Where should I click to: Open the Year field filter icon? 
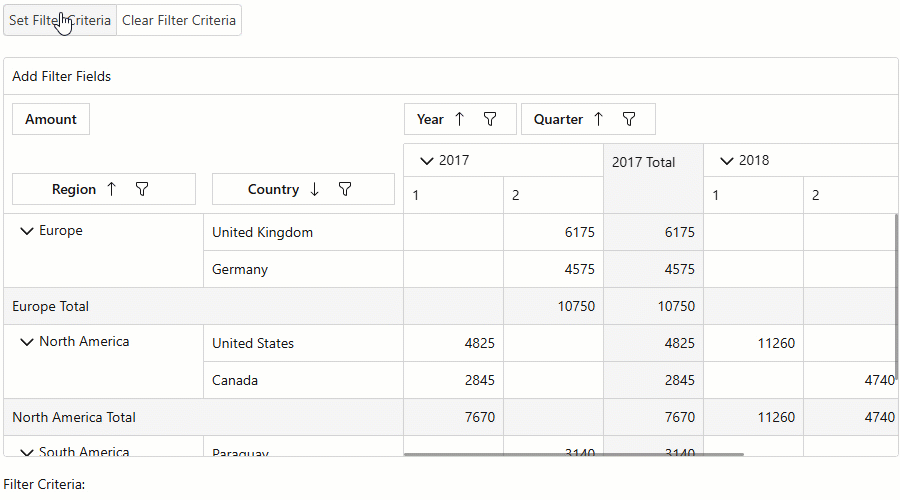[490, 119]
